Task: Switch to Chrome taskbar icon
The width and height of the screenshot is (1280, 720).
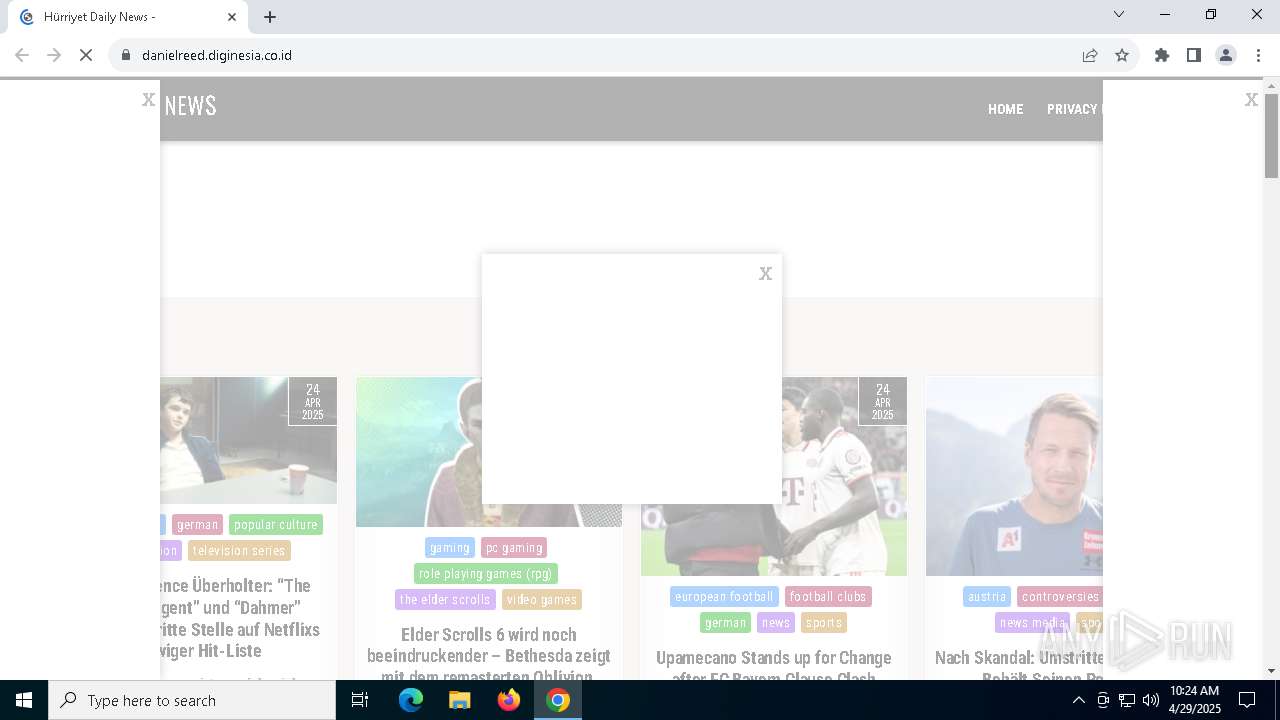Action: coord(558,700)
